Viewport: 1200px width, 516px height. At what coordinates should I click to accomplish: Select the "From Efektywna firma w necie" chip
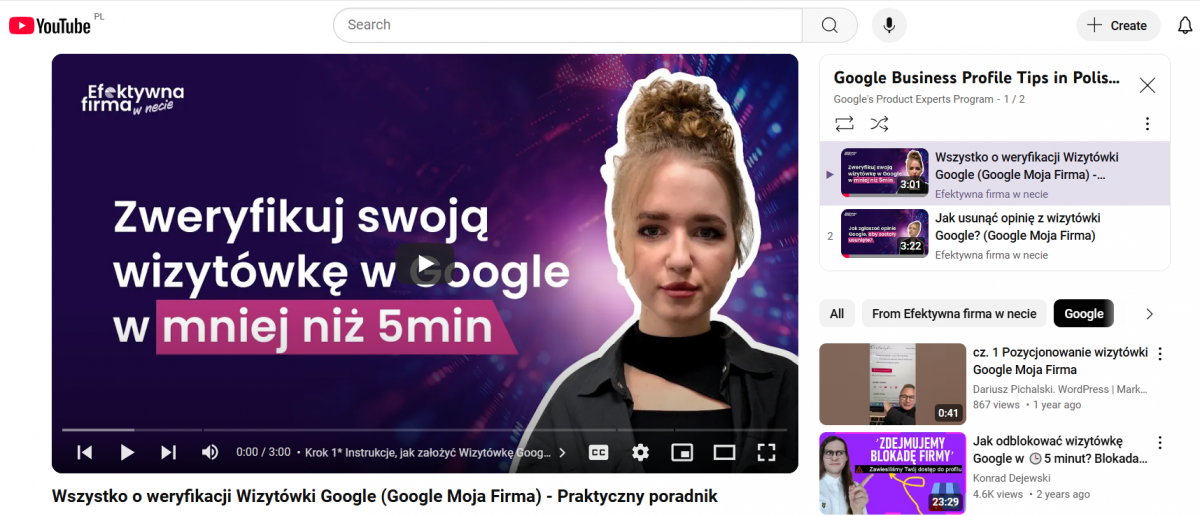tap(954, 314)
